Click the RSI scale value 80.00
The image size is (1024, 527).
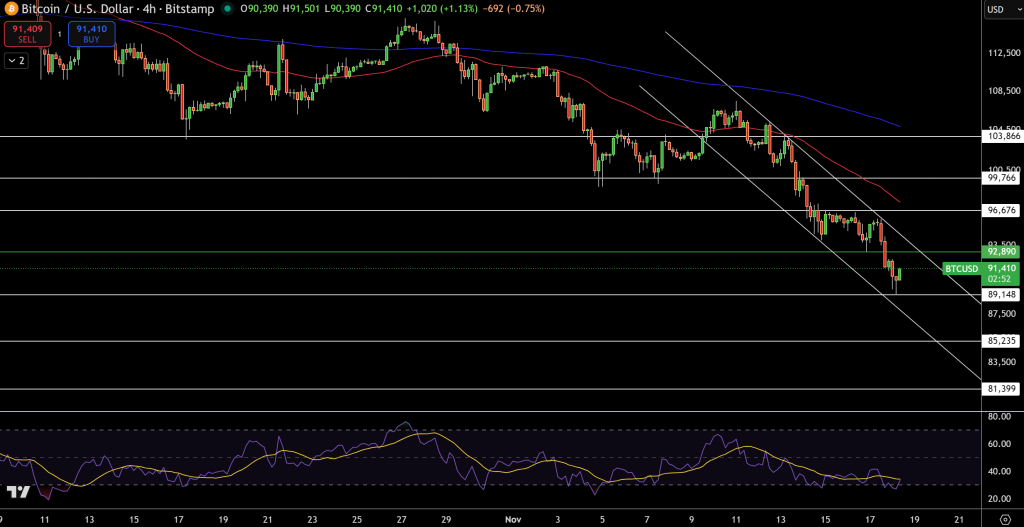point(1000,416)
